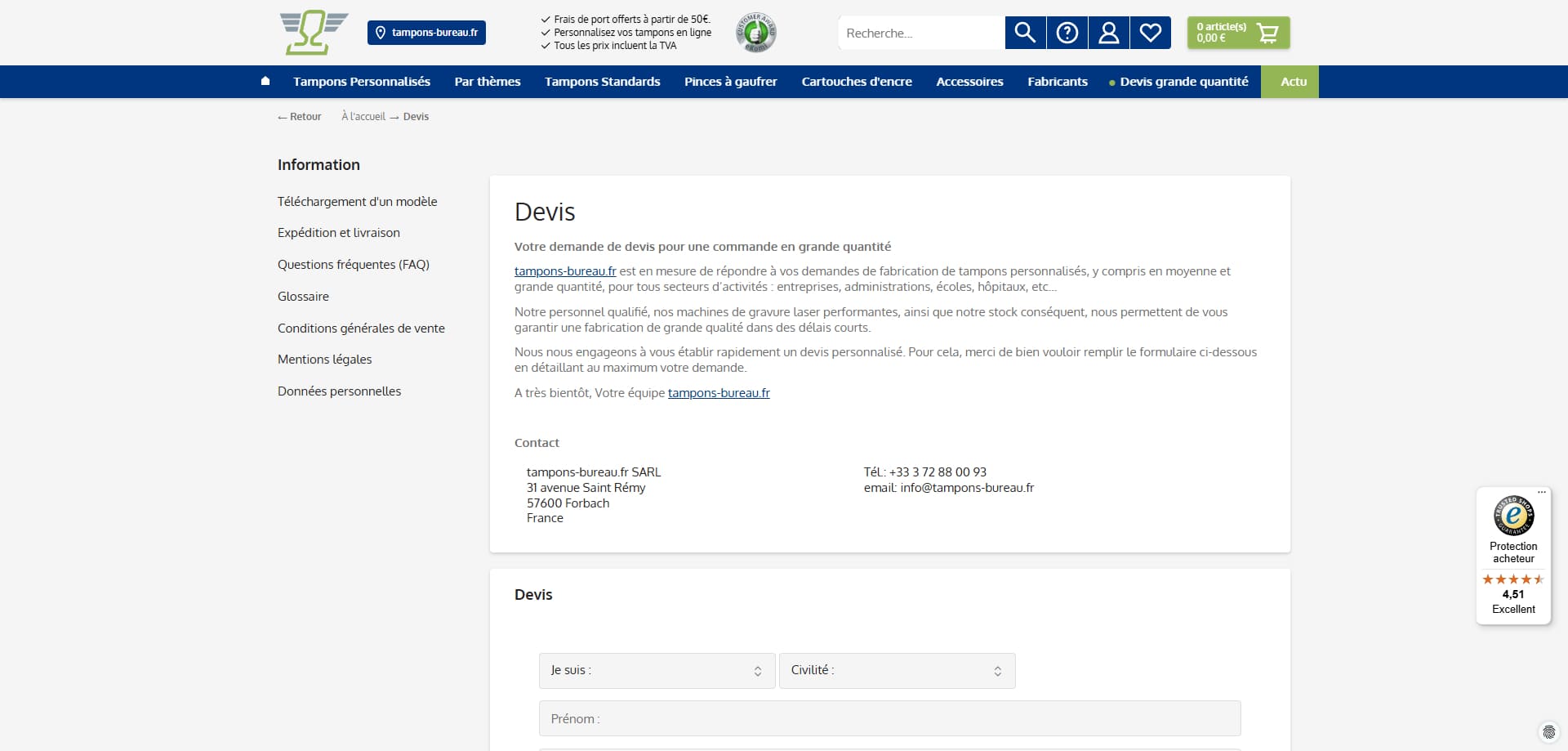Click the phone number +33 3 72 88 00 93
This screenshot has height=751, width=1568.
[938, 472]
